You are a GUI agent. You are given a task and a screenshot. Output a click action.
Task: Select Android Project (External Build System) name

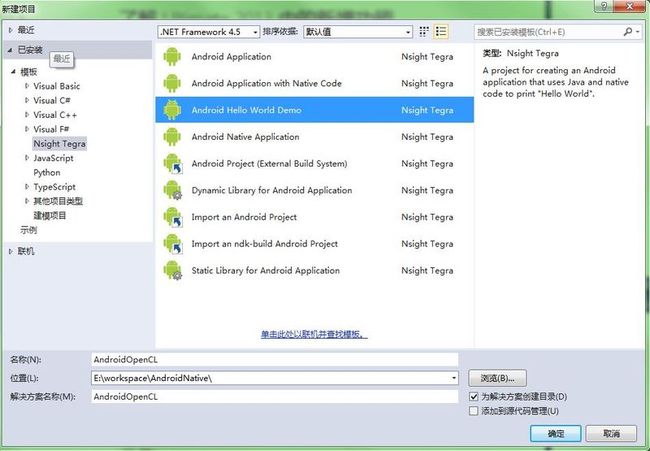coord(269,164)
